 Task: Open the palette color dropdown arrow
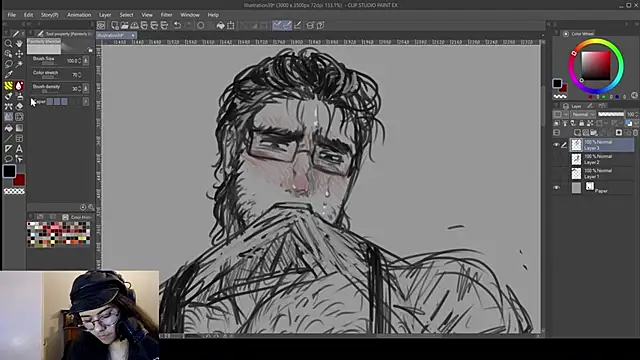tap(565, 114)
